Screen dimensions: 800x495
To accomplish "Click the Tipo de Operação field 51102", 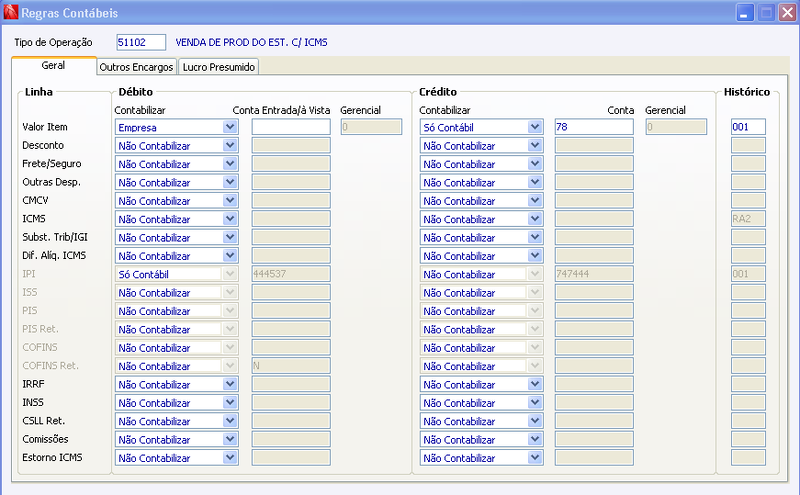I will coord(141,42).
